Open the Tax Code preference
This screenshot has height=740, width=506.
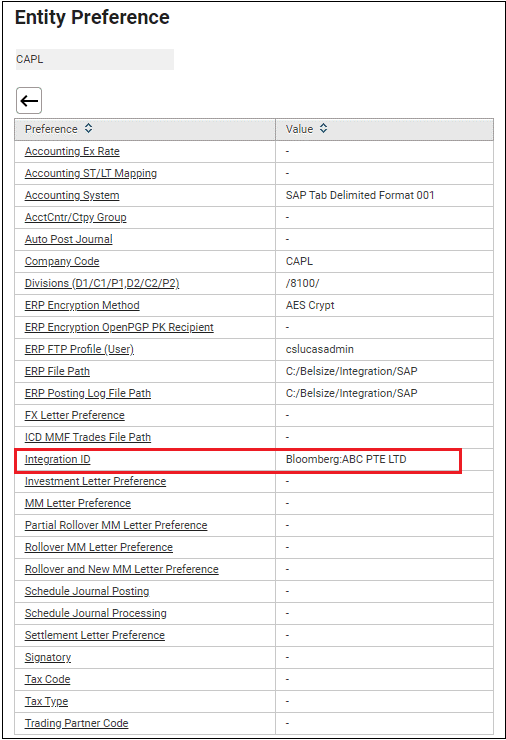point(48,679)
